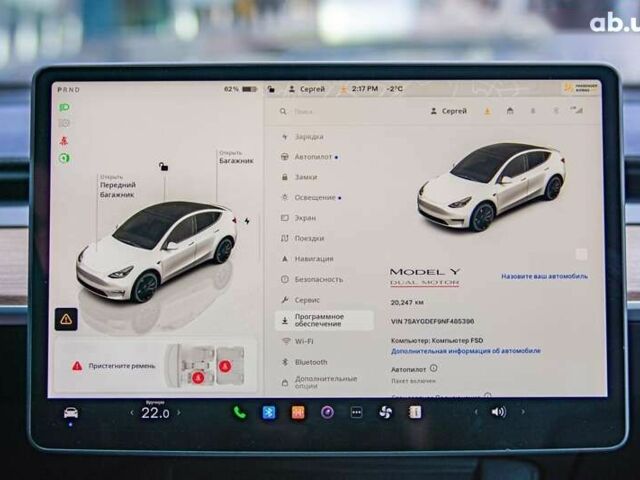Screen dimensions: 640x480
Task: Open the front trunk (Передний Багажник)
Action: tap(118, 187)
